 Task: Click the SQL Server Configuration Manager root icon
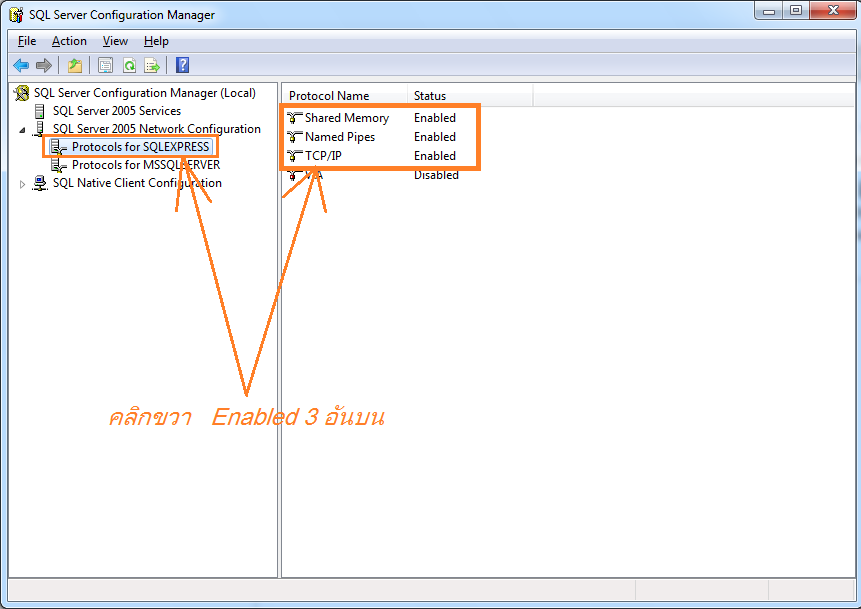tap(21, 93)
